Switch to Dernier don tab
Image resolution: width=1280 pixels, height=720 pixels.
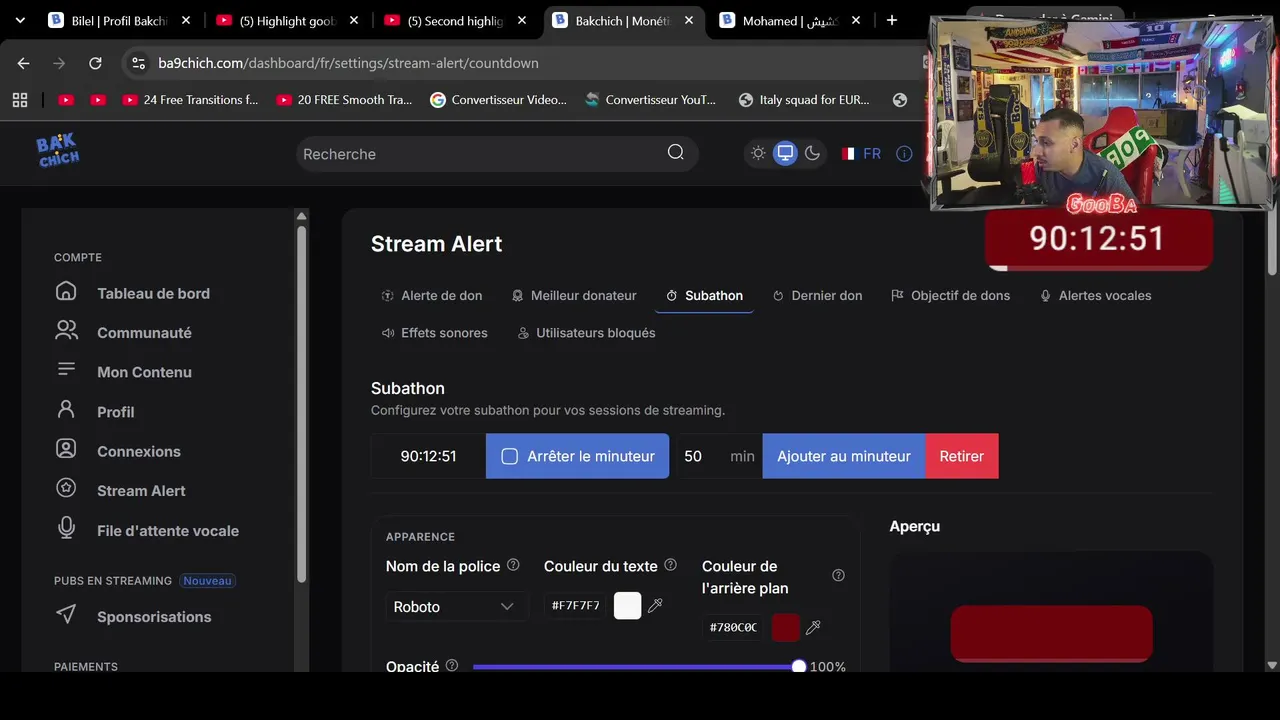(817, 296)
